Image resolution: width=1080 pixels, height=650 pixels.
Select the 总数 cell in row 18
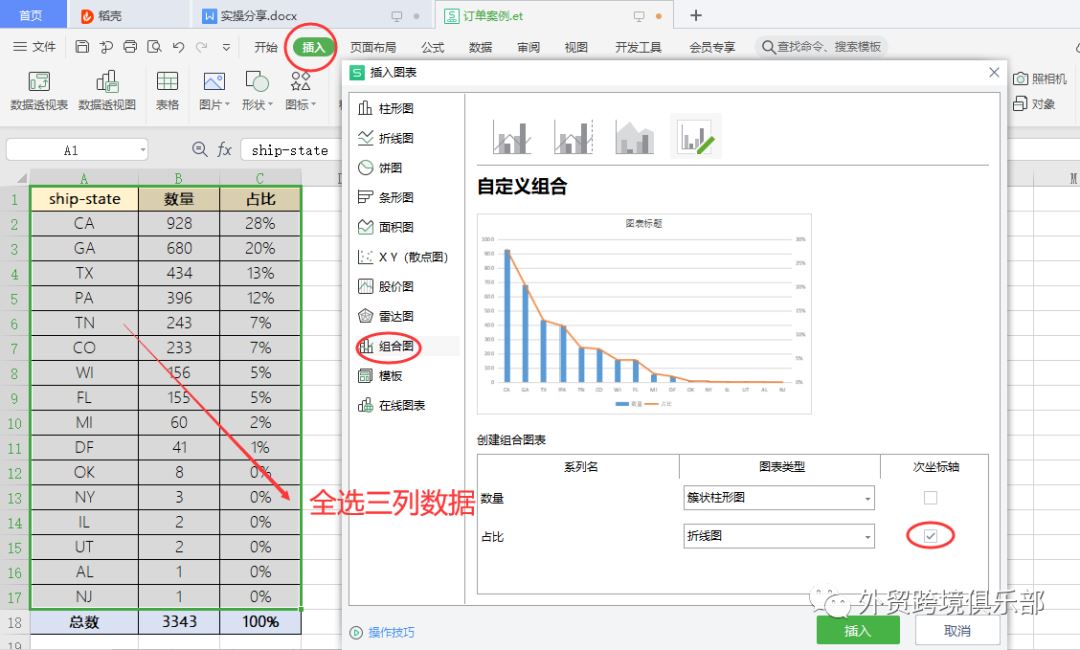[x=84, y=622]
